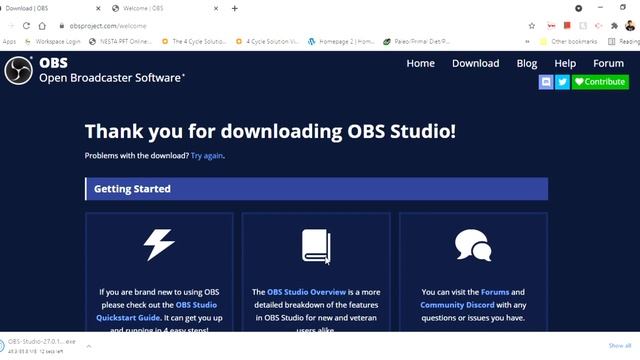
Task: Click the Open Broadcaster Software title
Action: pyautogui.click(x=112, y=78)
